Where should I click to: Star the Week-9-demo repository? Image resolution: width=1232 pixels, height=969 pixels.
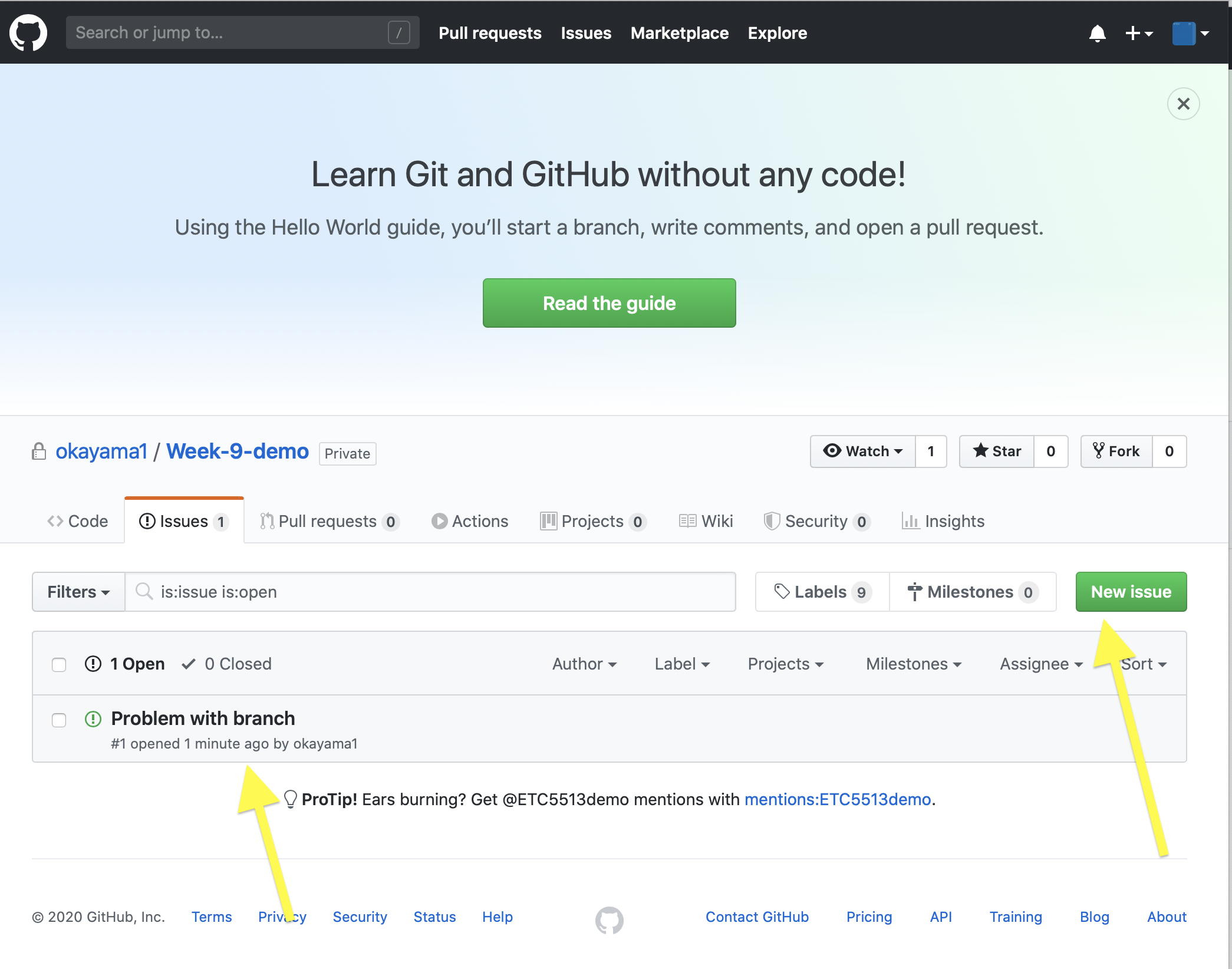click(997, 451)
